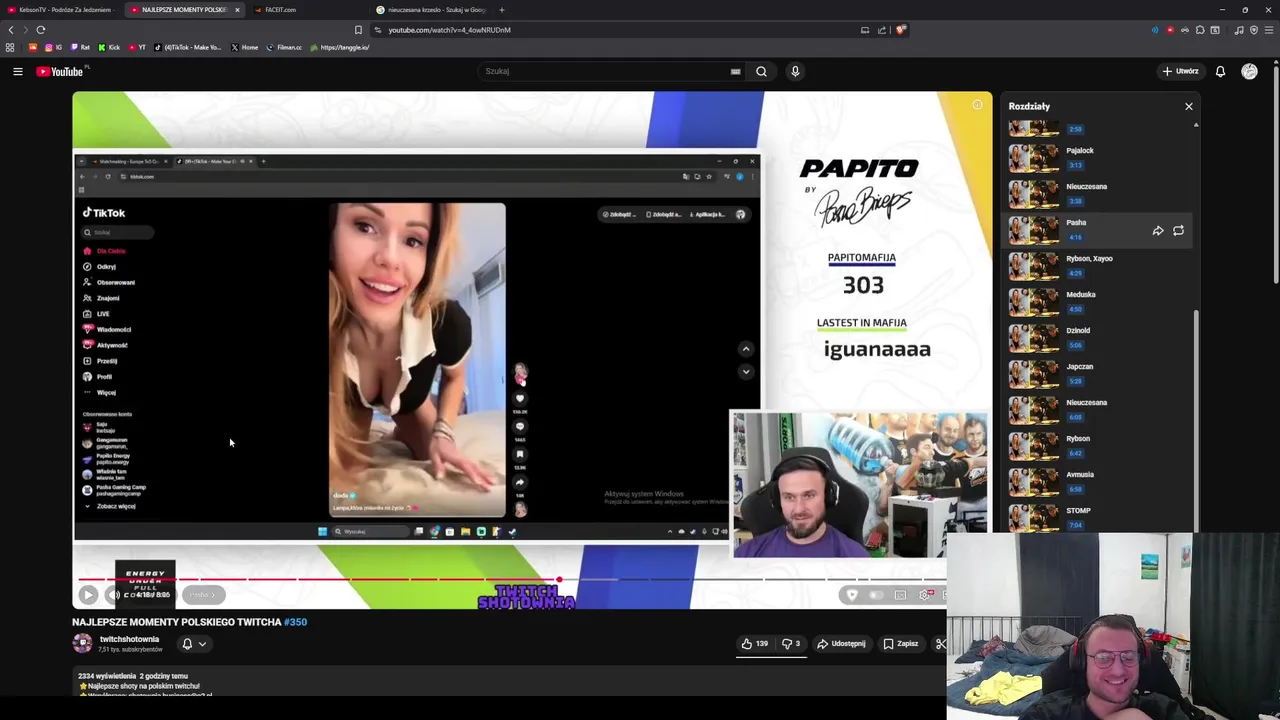Screen dimensions: 1280x720
Task: Open the YouTube guide hamburger menu
Action: [x=17, y=71]
